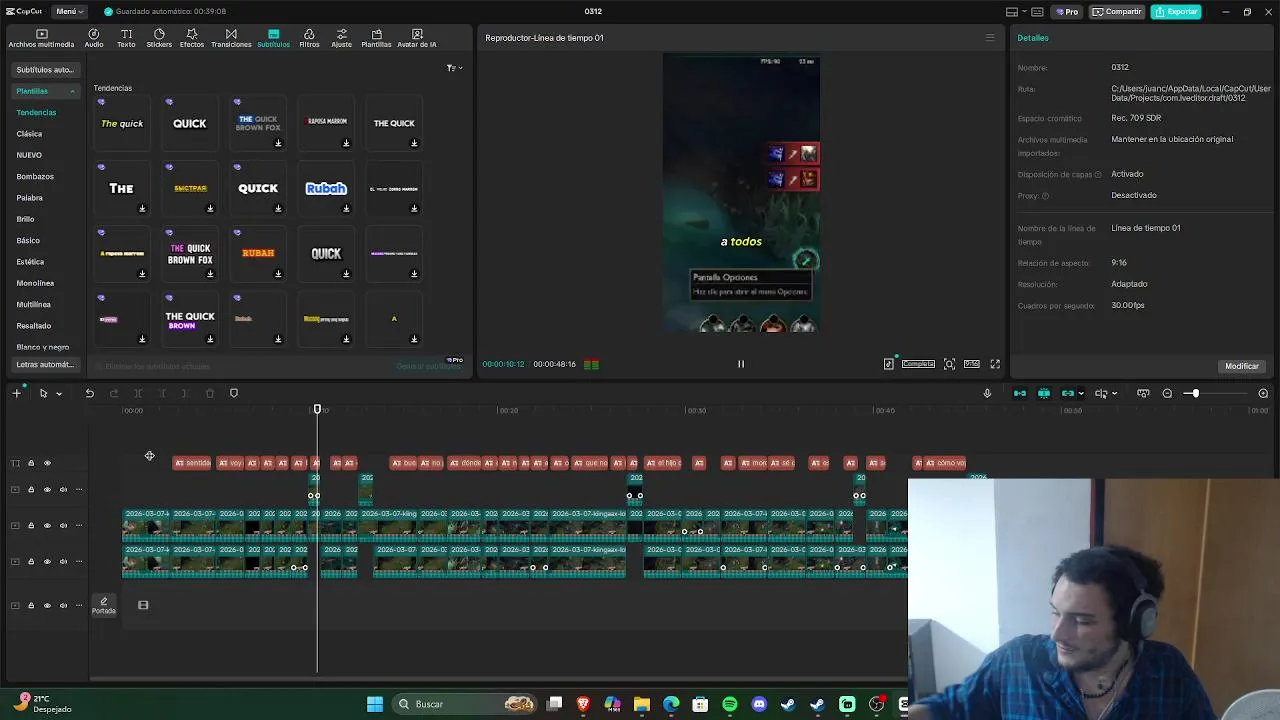Click the Select pointer tool
This screenshot has height=720, width=1280.
tap(43, 393)
